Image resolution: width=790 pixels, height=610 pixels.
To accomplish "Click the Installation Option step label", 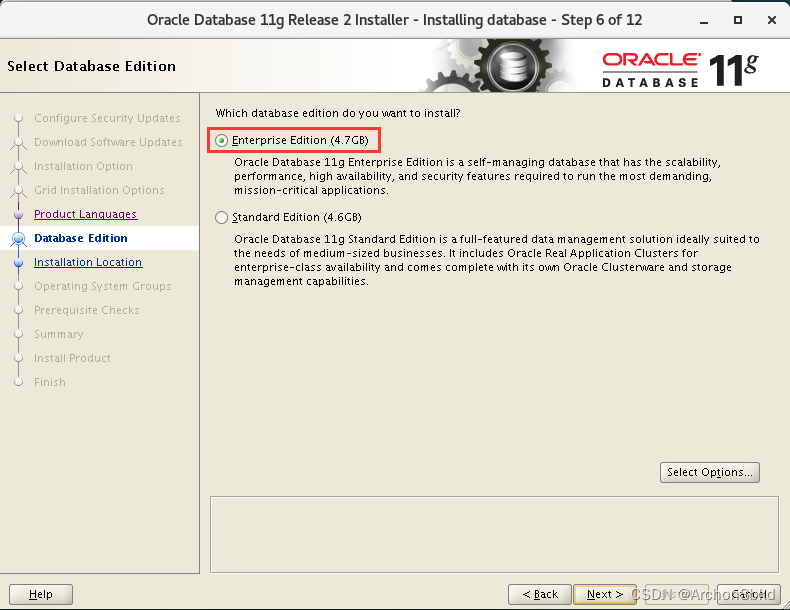I will tap(83, 166).
